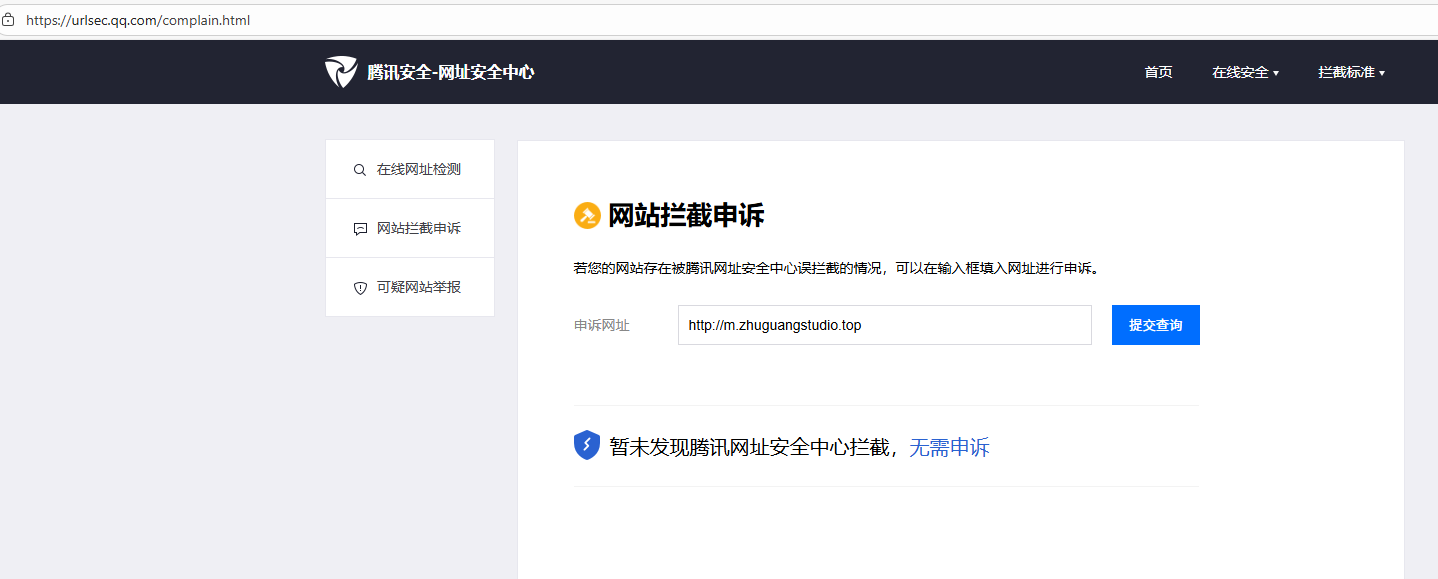Image resolution: width=1438 pixels, height=579 pixels.
Task: Go to 首页 in the top navigation
Action: [x=1158, y=72]
